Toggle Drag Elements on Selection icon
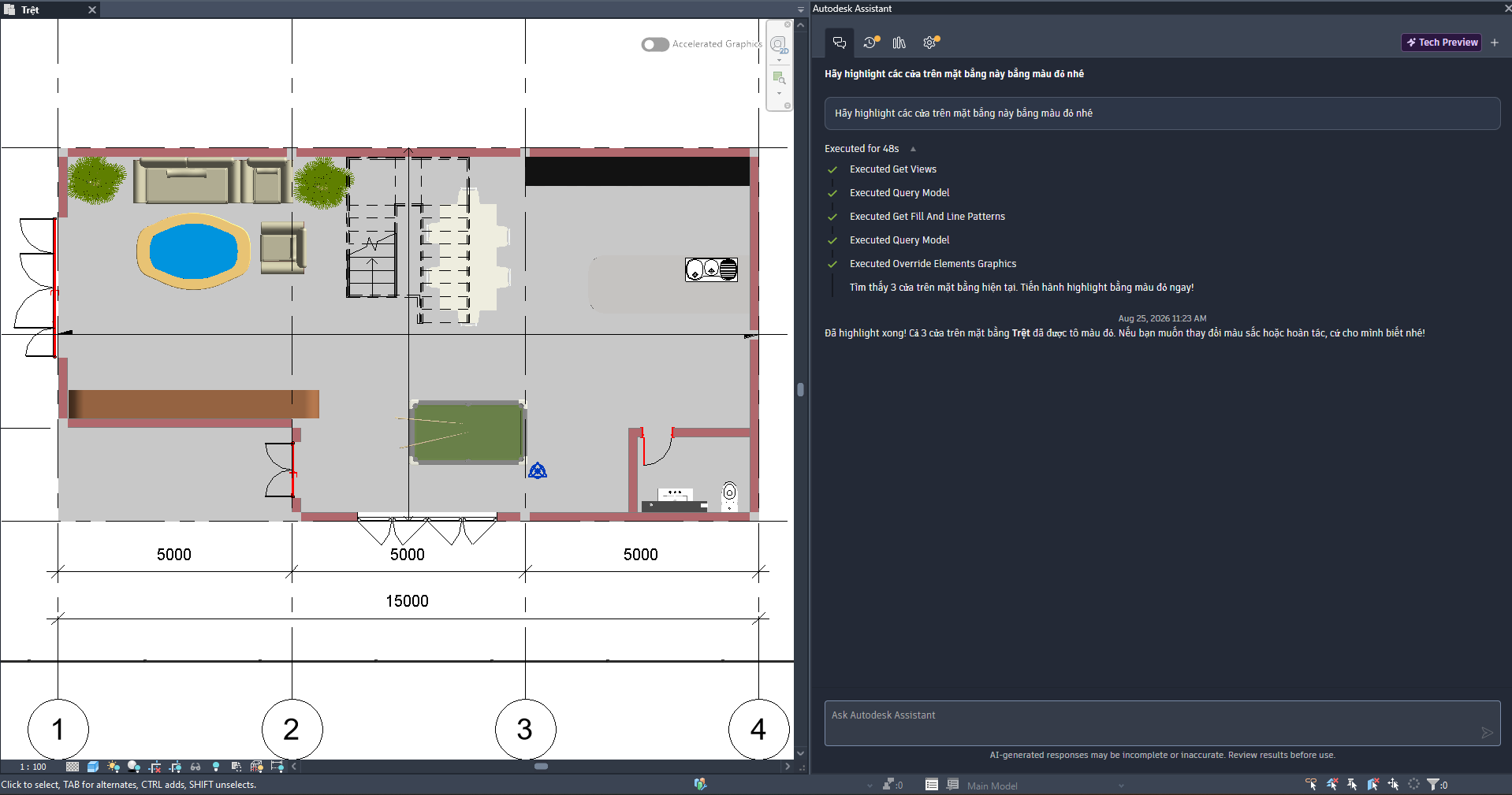This screenshot has height=795, width=1512. pos(1393,784)
